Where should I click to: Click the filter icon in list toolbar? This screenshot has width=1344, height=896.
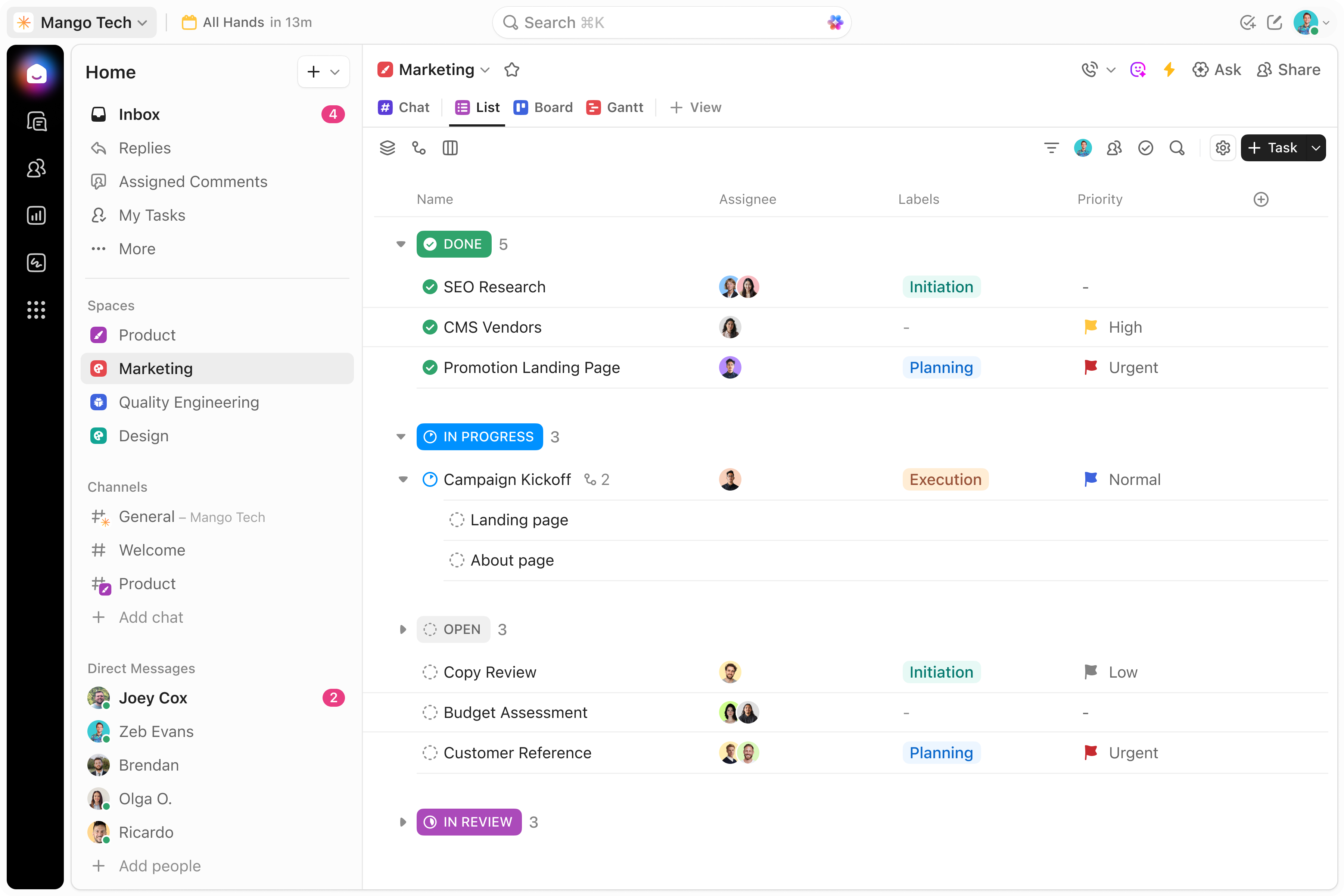pyautogui.click(x=1051, y=148)
